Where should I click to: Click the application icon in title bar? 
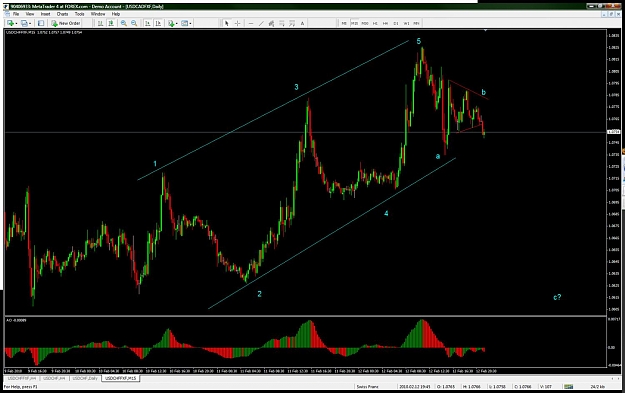coord(6,6)
